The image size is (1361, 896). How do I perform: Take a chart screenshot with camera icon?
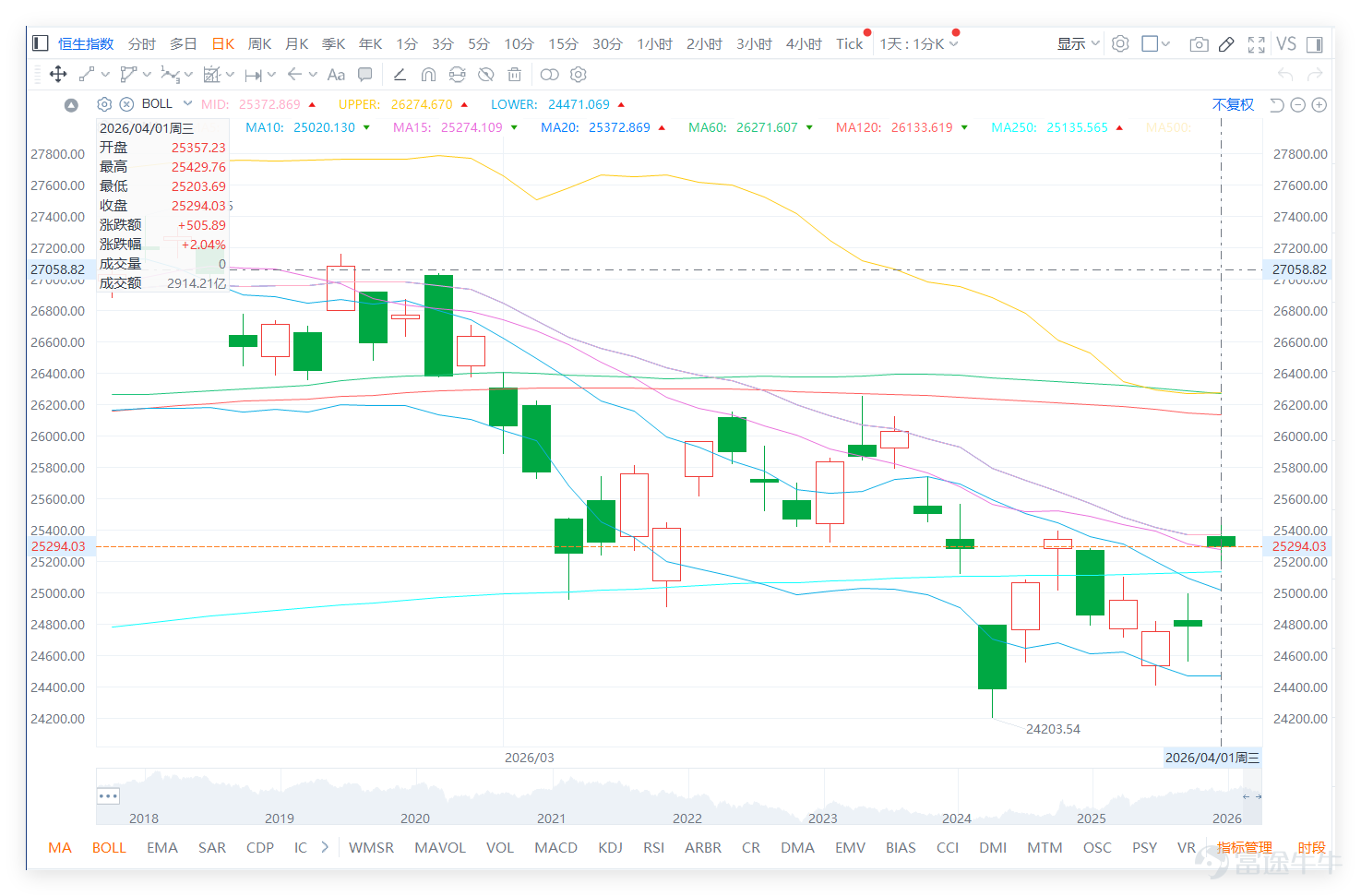pyautogui.click(x=1199, y=44)
